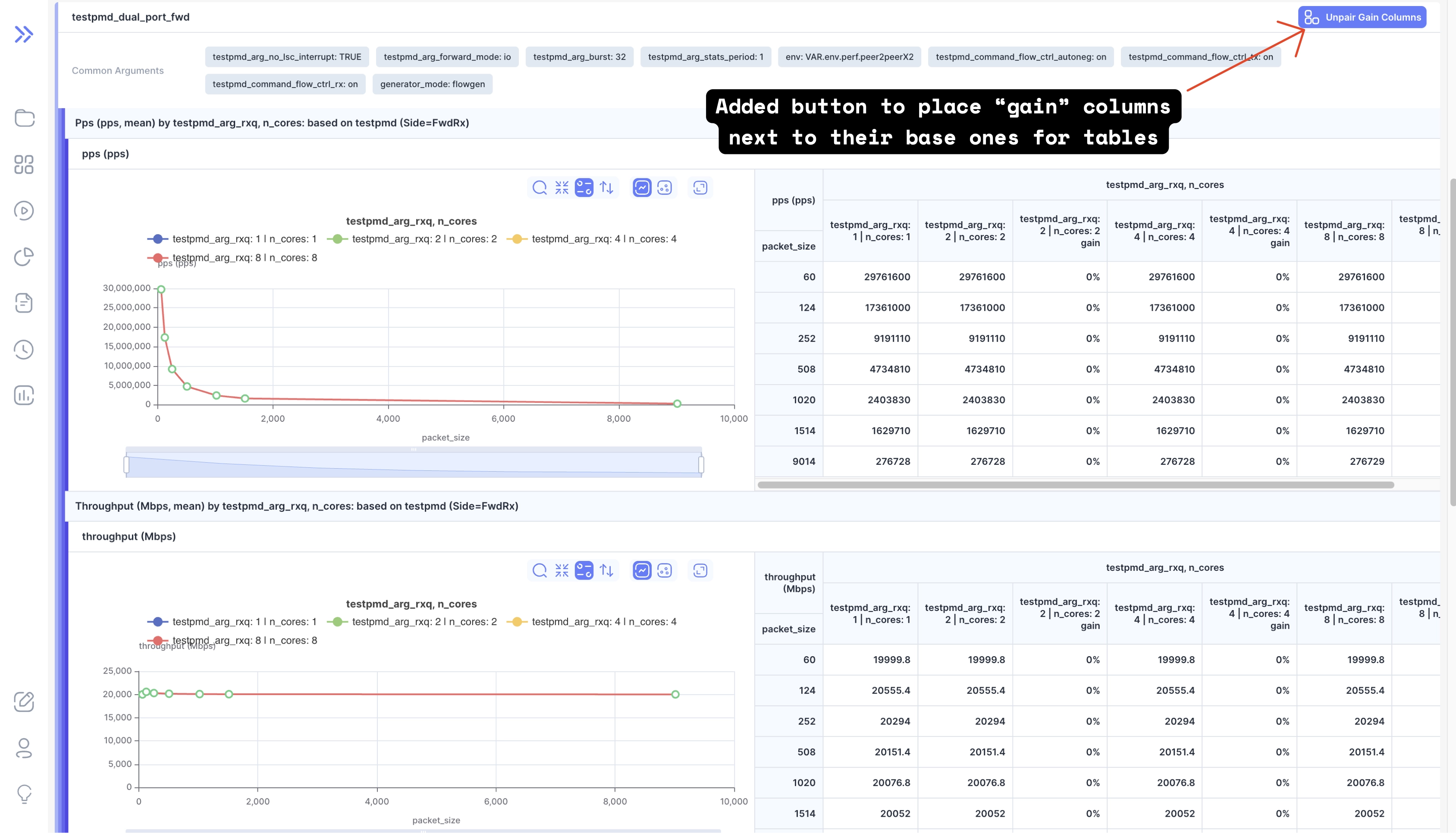Viewport: 1456px width, 833px height.
Task: Click the pps table horizontal scrollbar
Action: pos(1076,485)
